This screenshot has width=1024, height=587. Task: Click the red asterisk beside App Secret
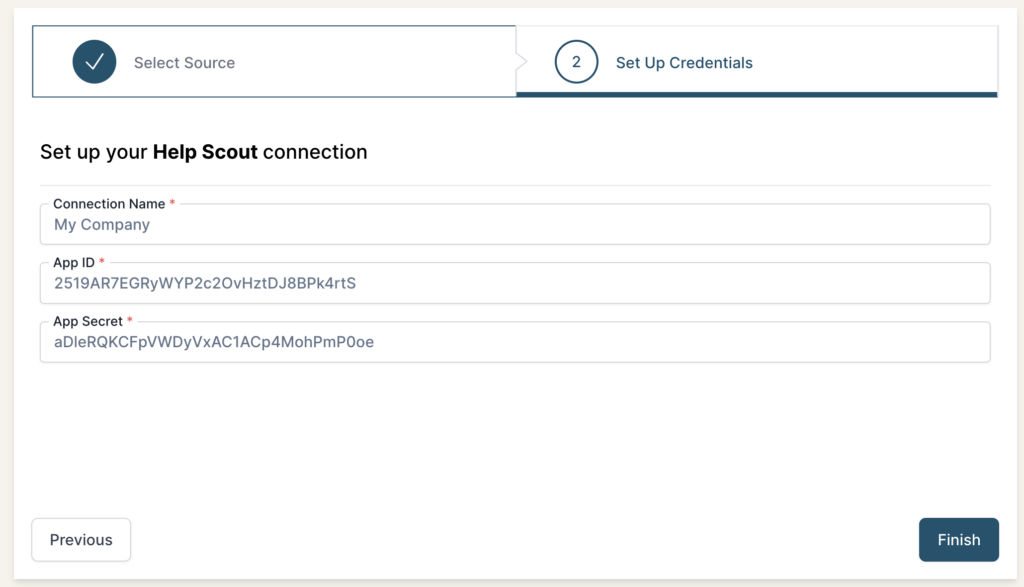130,321
